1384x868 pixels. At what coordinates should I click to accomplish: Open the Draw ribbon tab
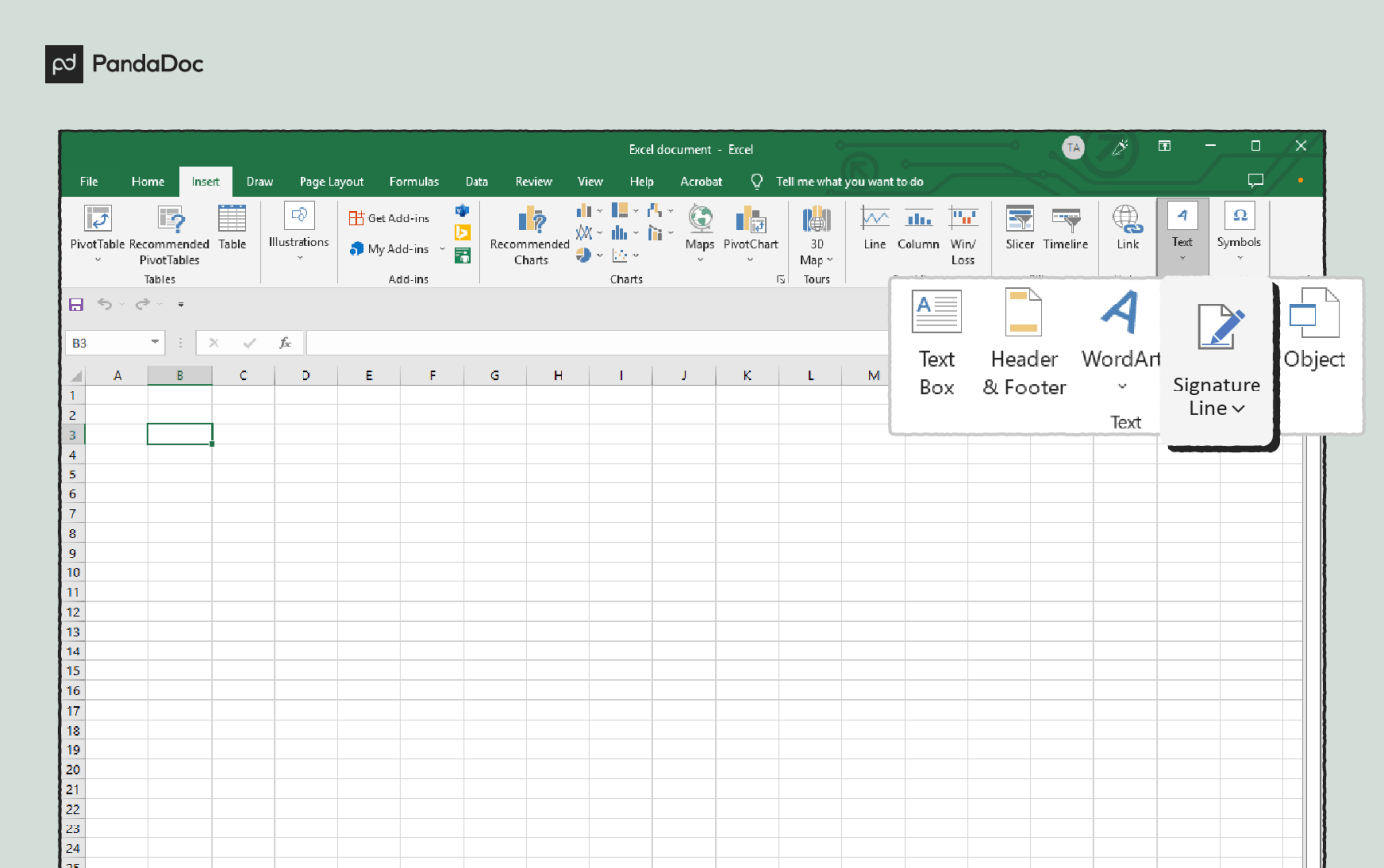(259, 181)
